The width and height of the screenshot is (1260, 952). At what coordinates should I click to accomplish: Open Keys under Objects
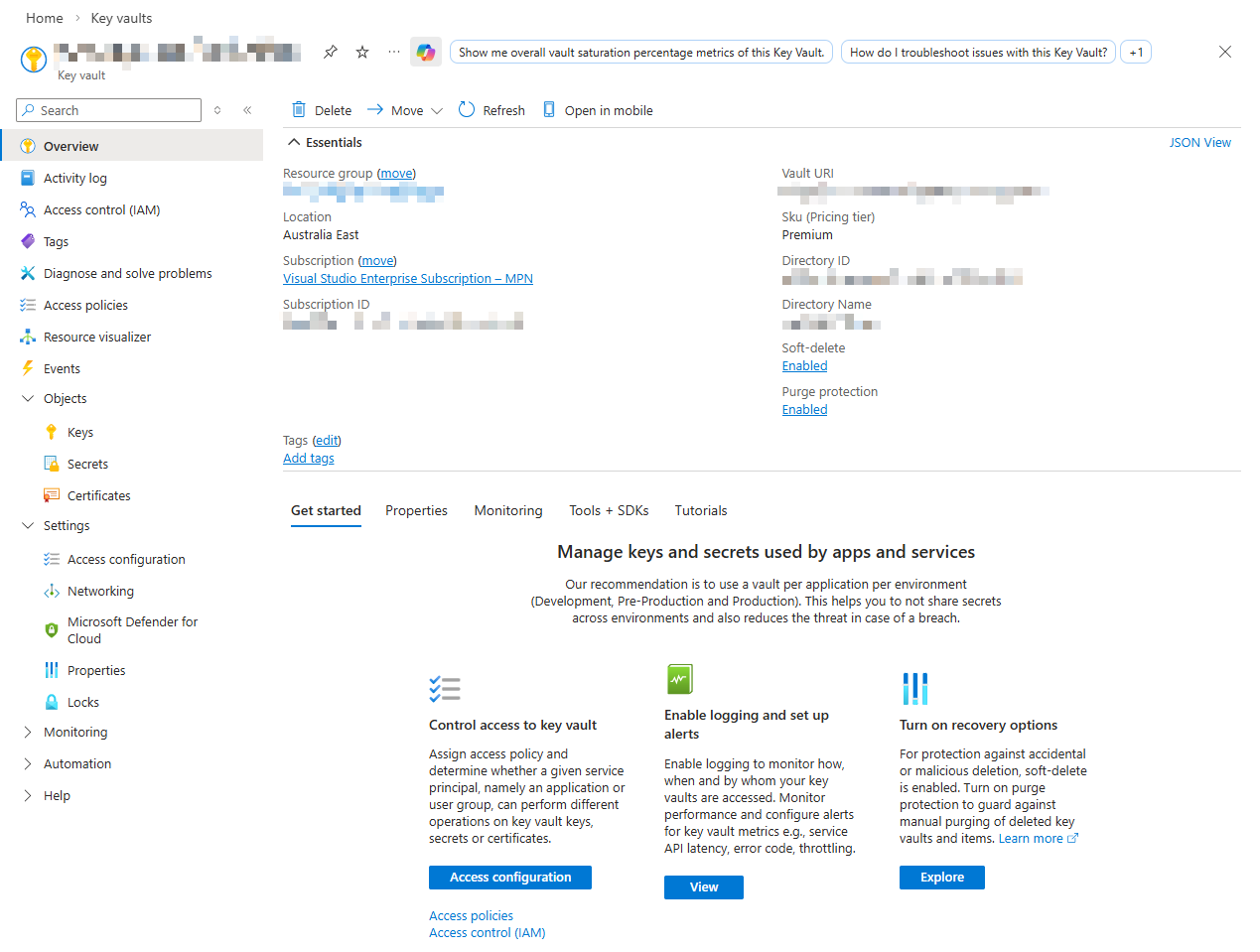coord(80,433)
